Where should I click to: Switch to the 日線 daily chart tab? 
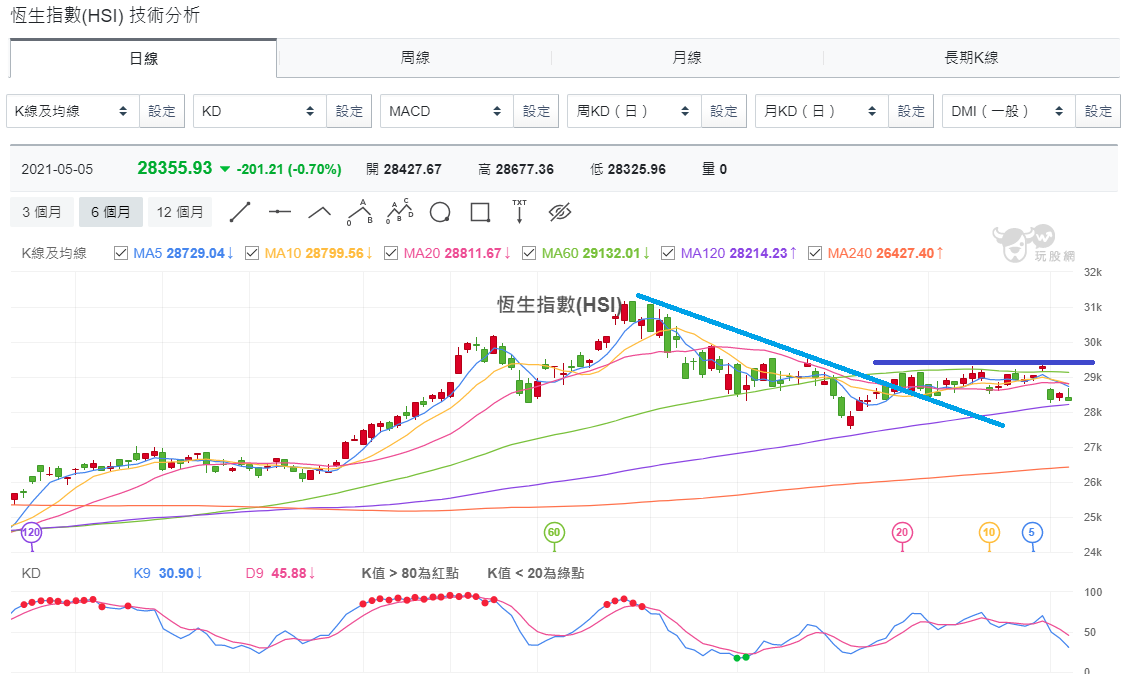click(143, 59)
